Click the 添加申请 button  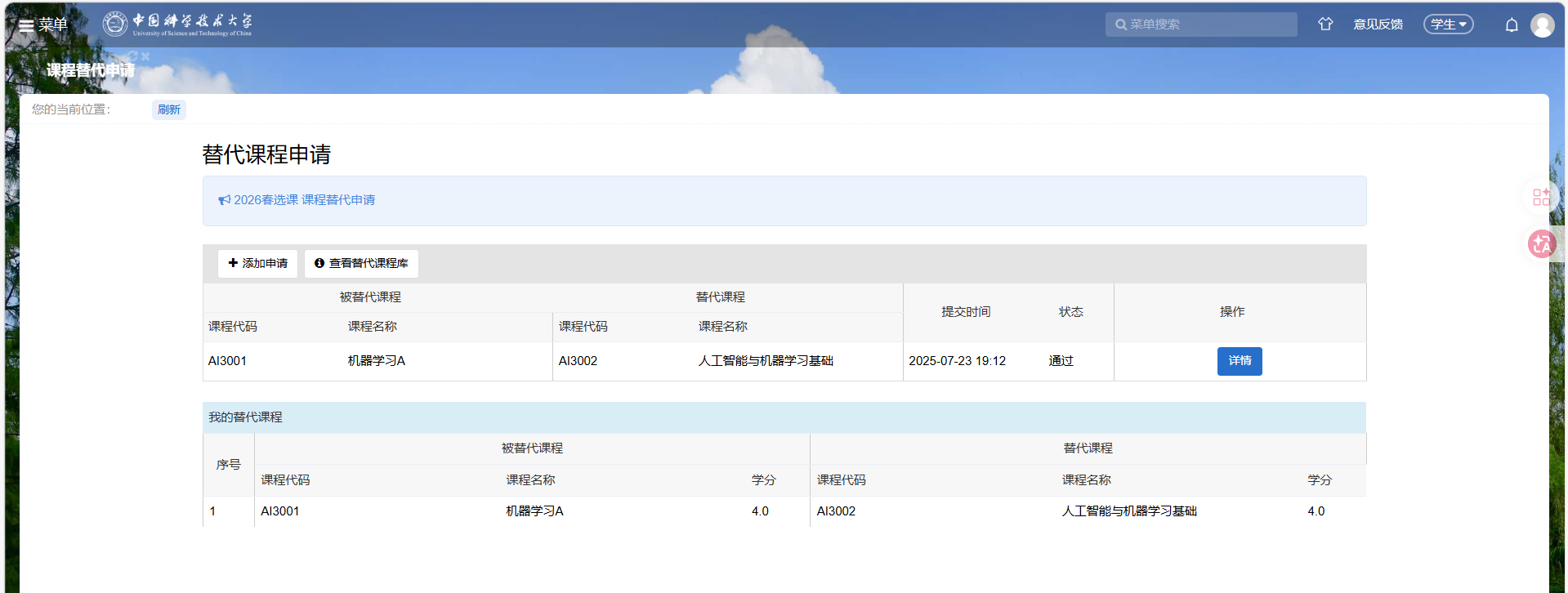pyautogui.click(x=257, y=263)
